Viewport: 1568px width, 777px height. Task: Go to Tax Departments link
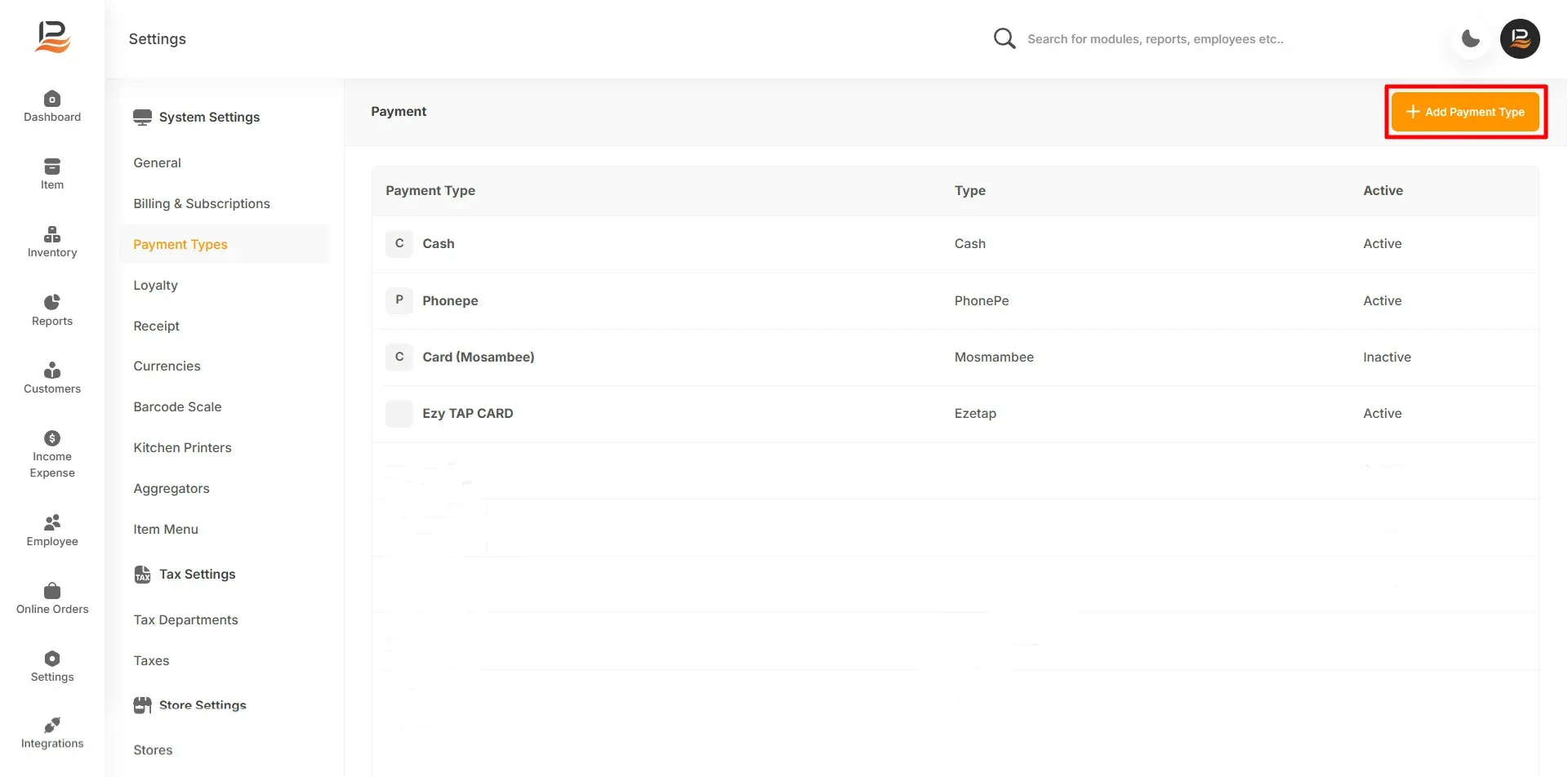186,619
